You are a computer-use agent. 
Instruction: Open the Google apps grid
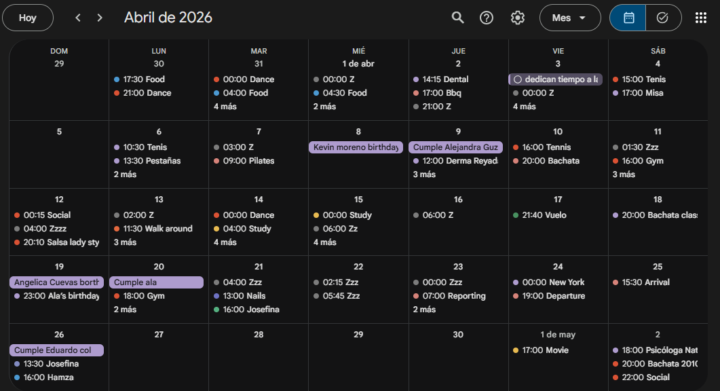tap(701, 18)
